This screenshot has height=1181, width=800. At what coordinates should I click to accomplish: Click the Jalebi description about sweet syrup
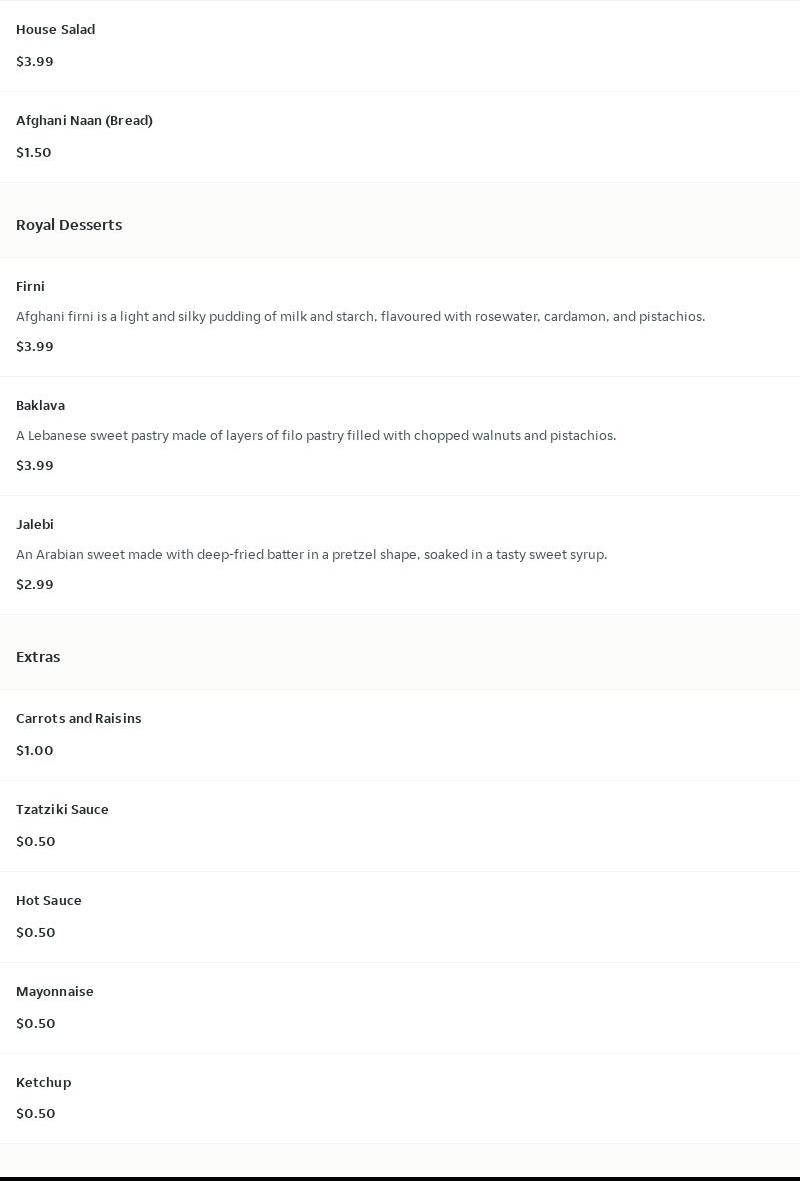pos(311,554)
